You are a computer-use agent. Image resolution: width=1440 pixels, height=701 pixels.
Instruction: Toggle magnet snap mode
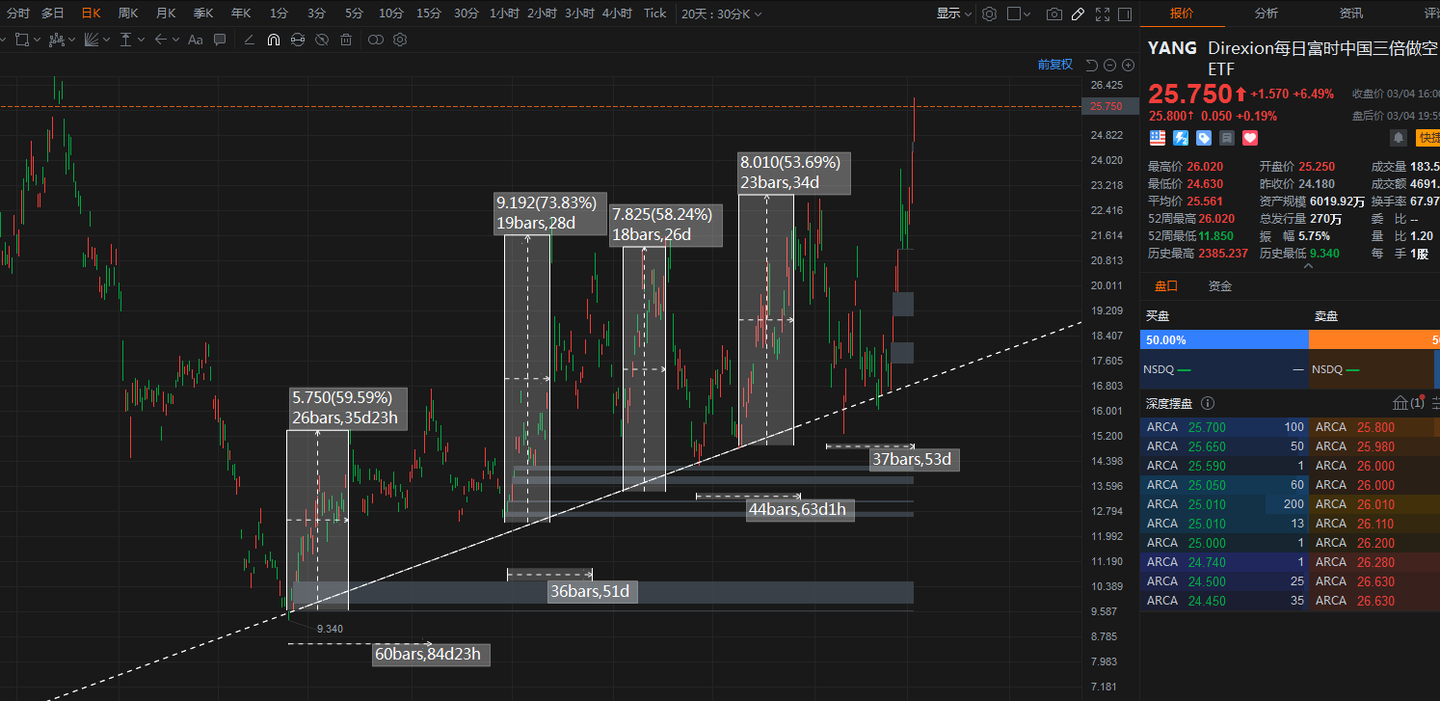(x=273, y=40)
